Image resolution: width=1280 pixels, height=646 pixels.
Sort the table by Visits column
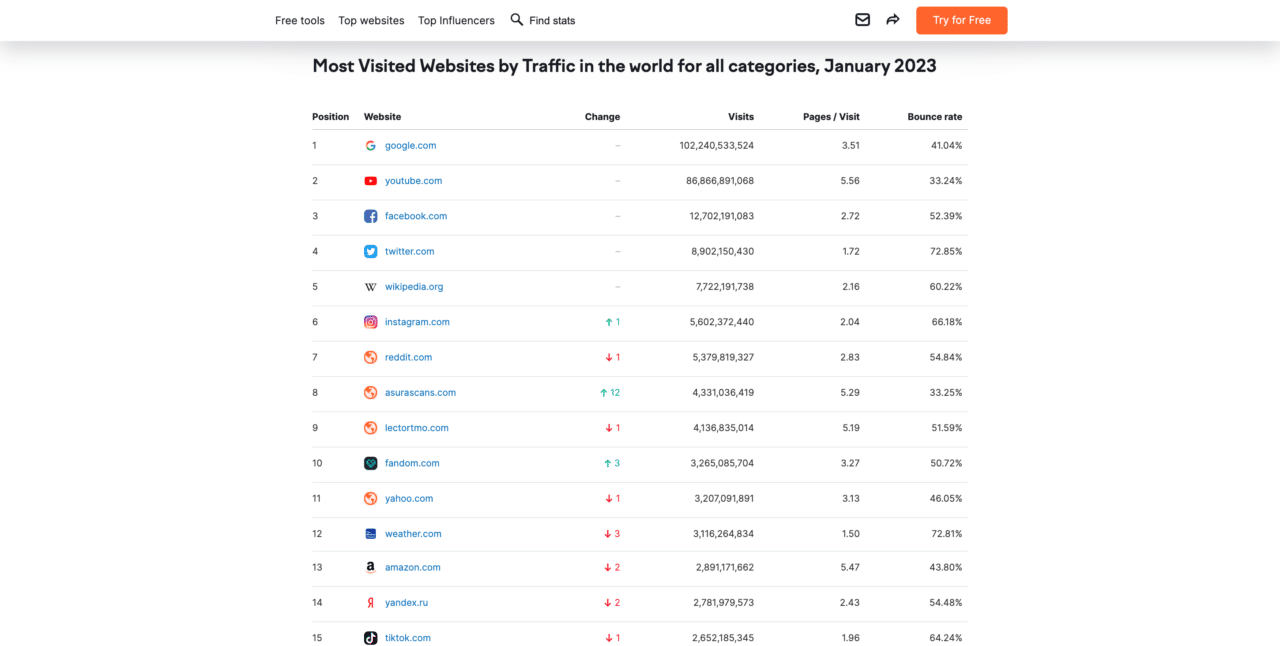741,116
